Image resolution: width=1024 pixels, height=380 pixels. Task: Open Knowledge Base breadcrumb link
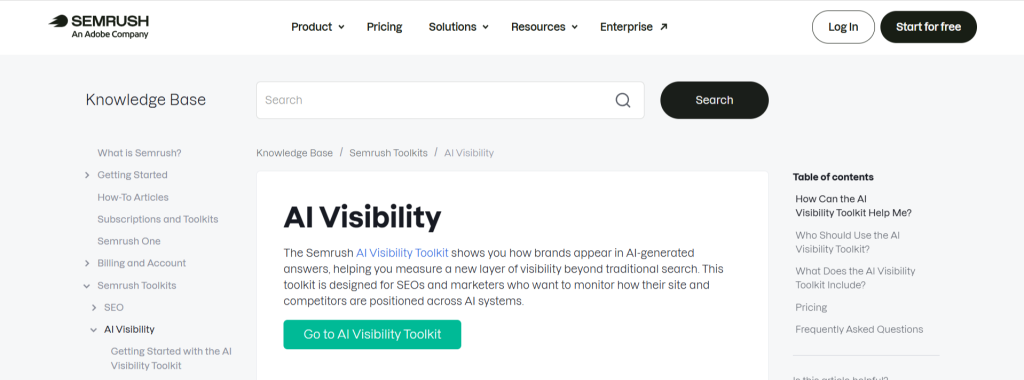click(x=295, y=153)
